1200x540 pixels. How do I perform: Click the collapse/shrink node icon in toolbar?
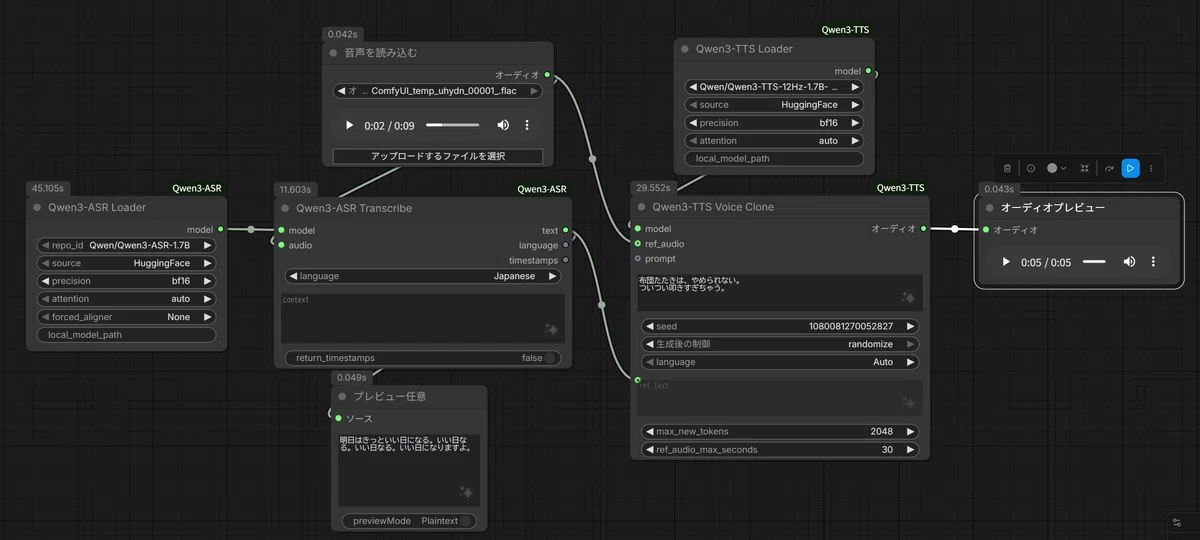1084,168
